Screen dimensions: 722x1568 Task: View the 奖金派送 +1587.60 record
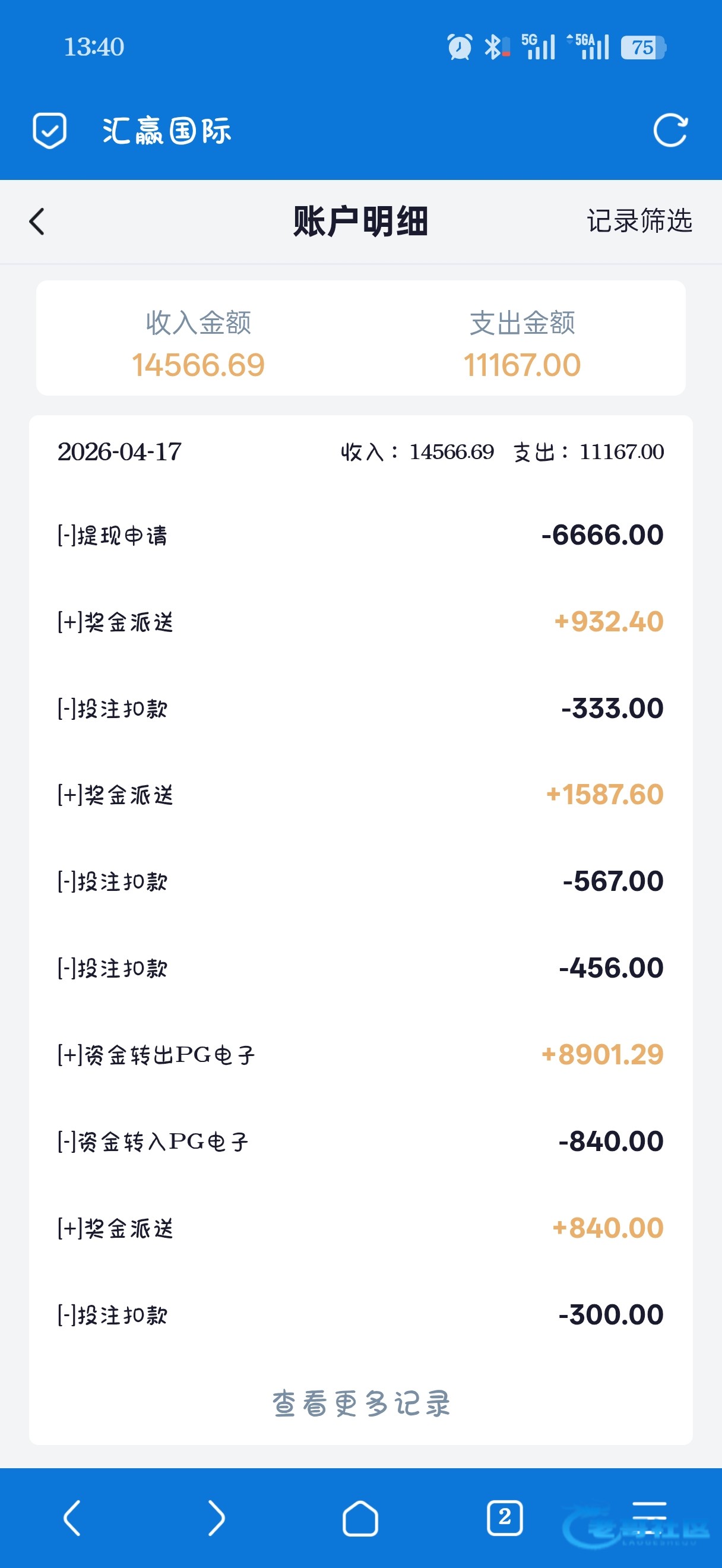(360, 795)
